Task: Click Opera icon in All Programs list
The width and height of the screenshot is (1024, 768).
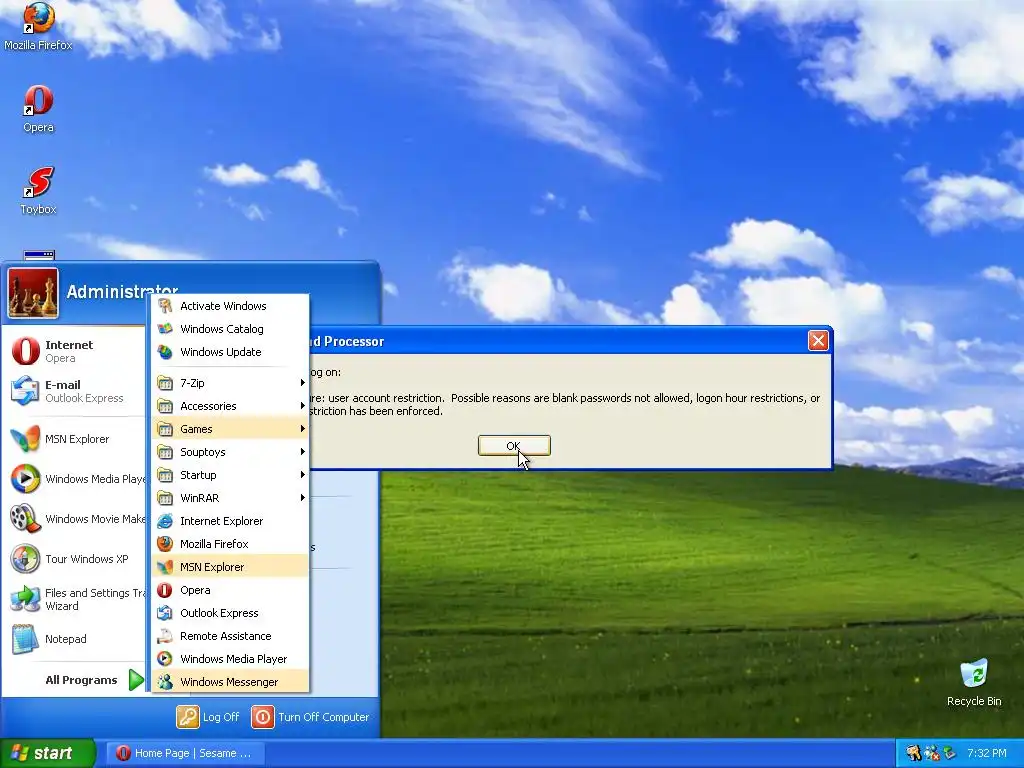Action: pos(165,590)
